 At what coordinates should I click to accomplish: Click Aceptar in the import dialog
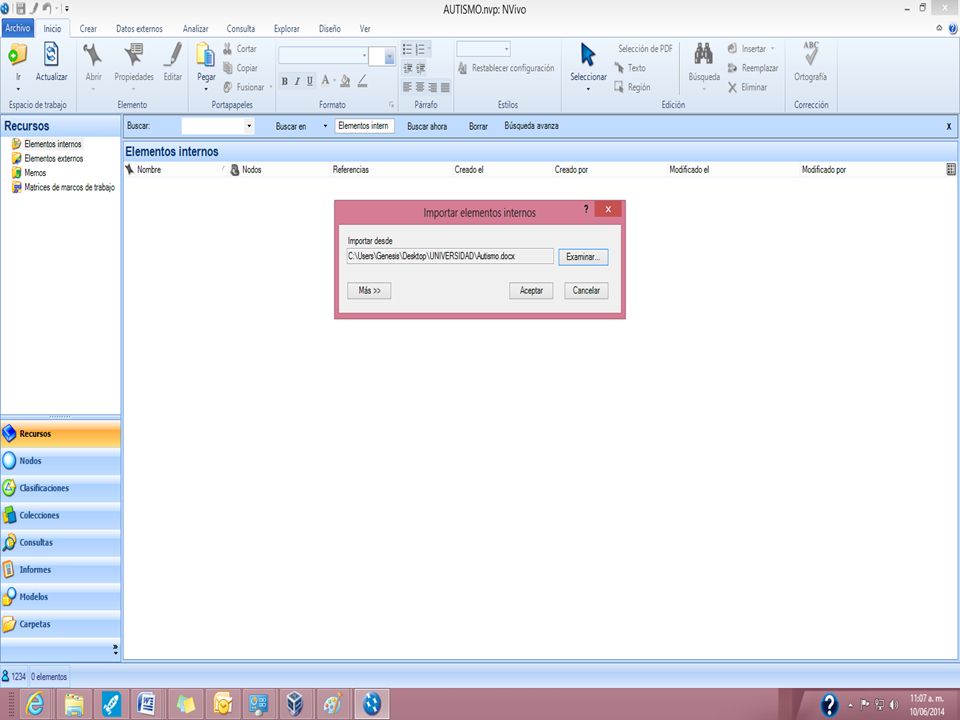click(531, 290)
